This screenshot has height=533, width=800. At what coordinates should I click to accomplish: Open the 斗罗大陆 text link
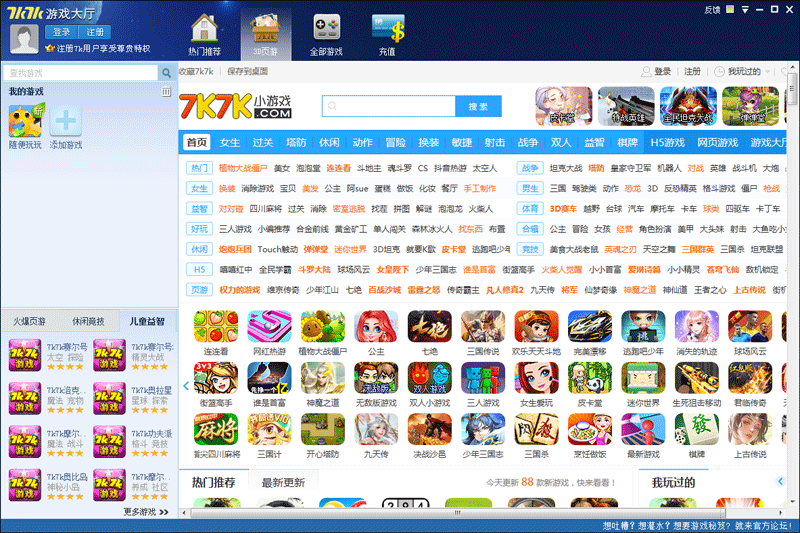click(x=314, y=269)
